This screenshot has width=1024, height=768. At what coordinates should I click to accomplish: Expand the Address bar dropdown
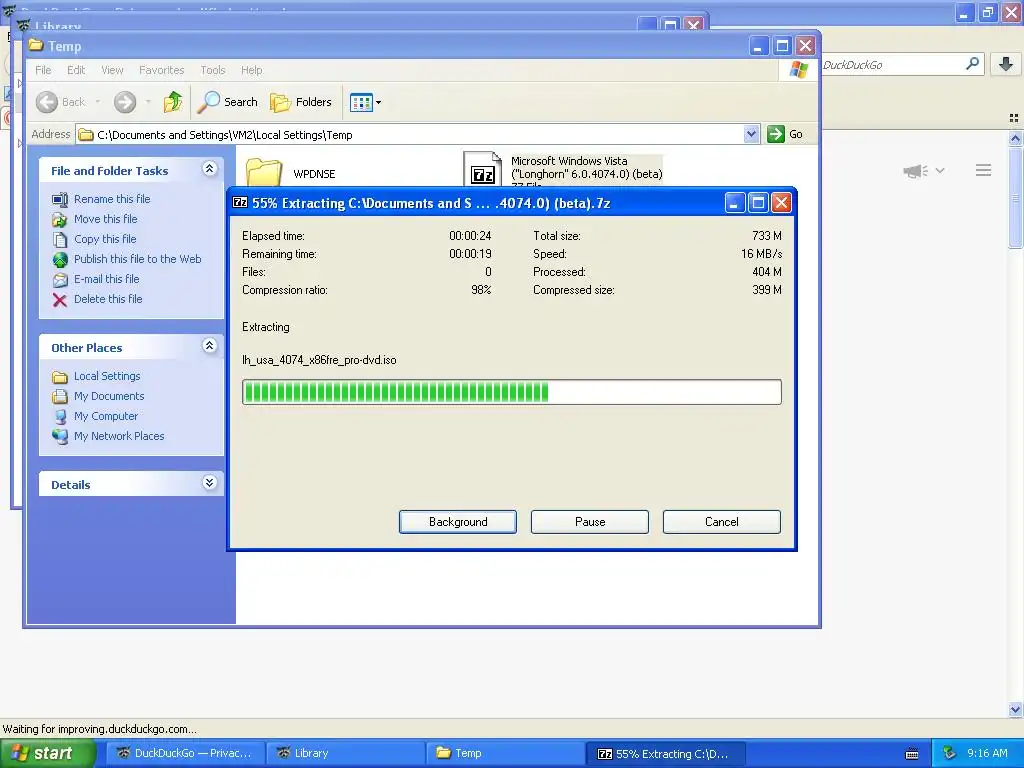click(x=751, y=135)
